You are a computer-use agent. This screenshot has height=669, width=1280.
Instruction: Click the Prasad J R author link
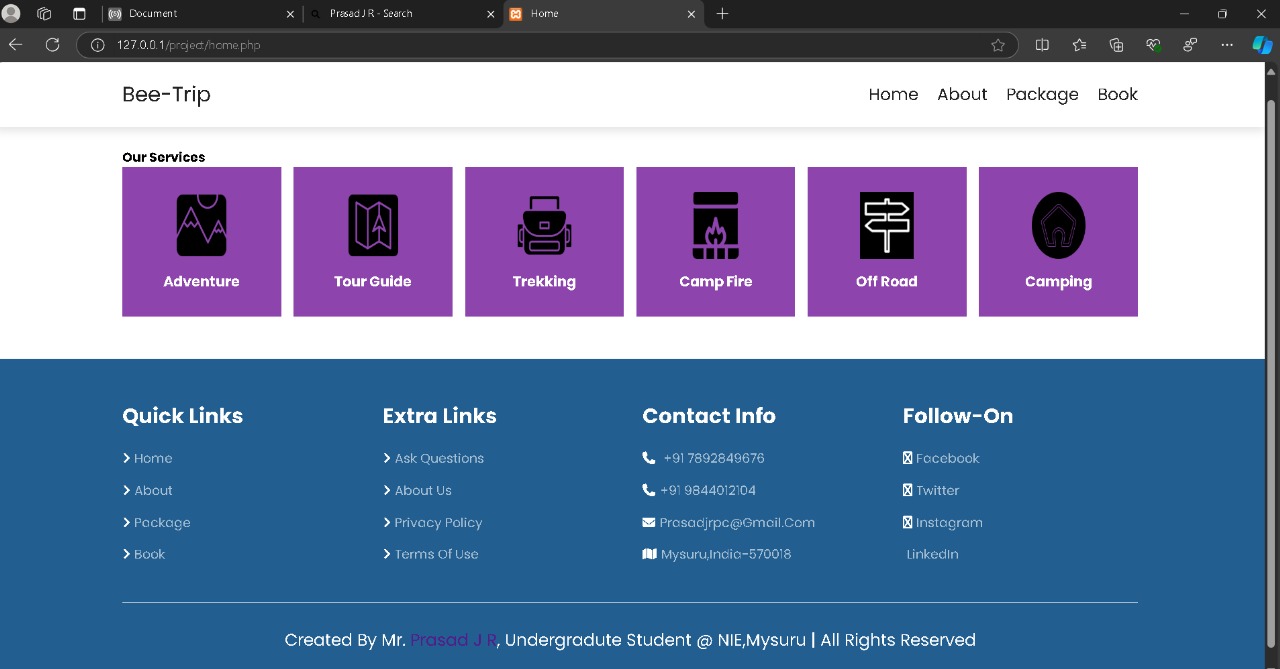(x=453, y=640)
